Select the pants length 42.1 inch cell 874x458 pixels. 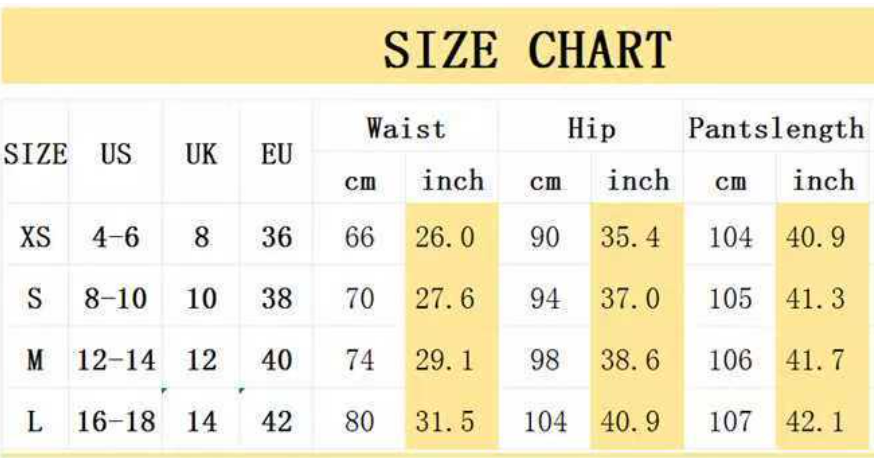[x=815, y=421]
